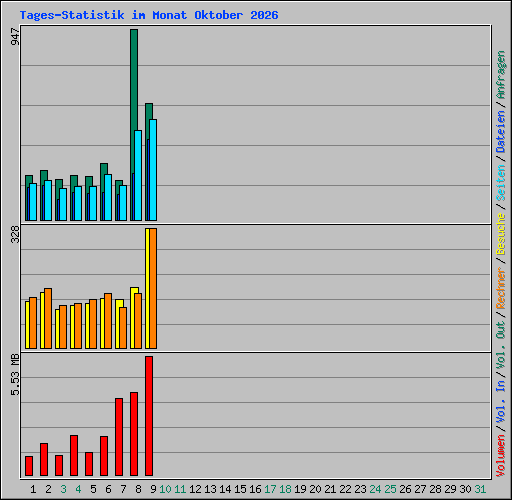Click the volume axis label 5.53 MB

(x=15, y=375)
